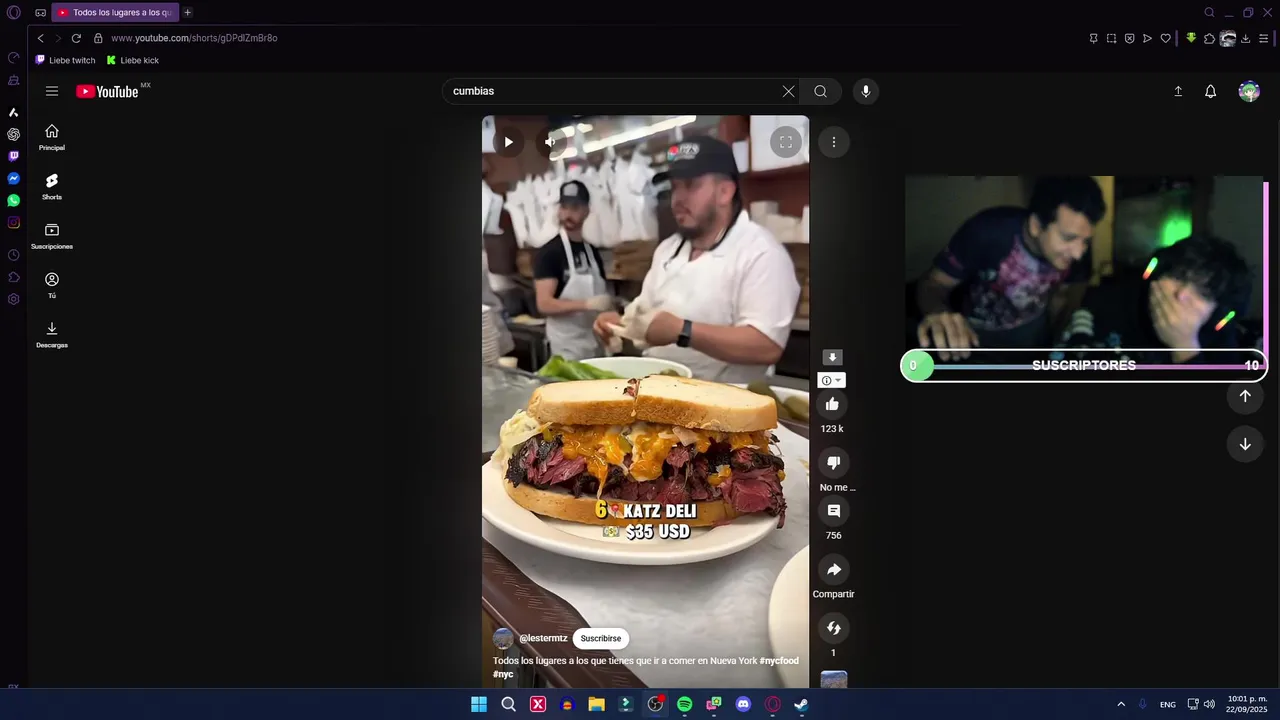Click the Suscriptores progress bar overlay
1280x720 pixels.
[x=1084, y=366]
